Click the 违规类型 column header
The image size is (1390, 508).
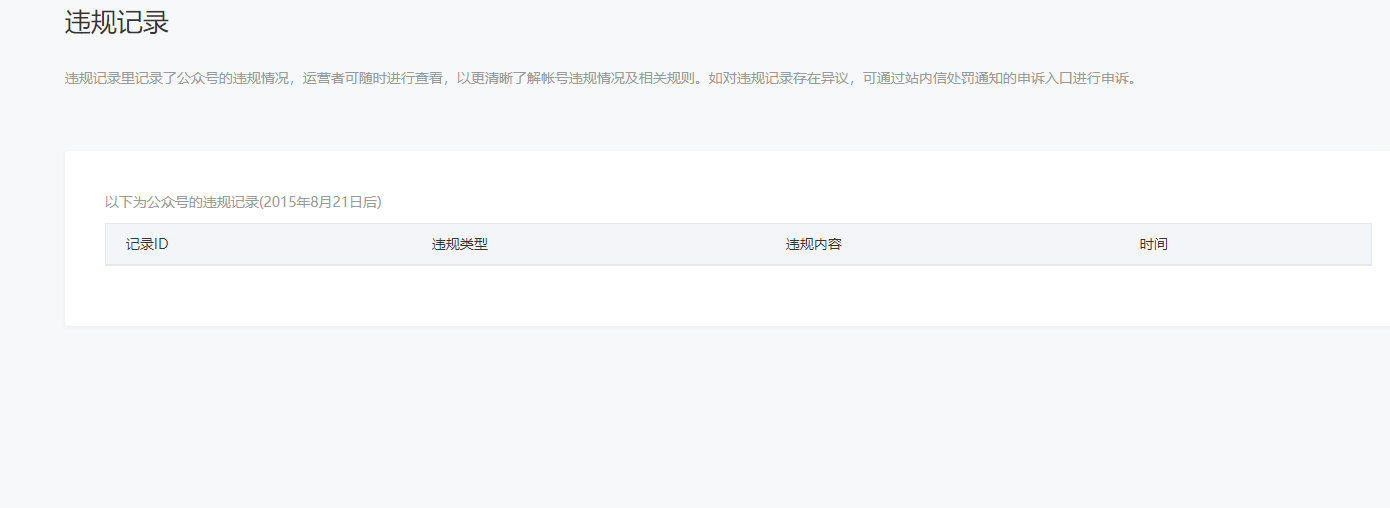460,244
